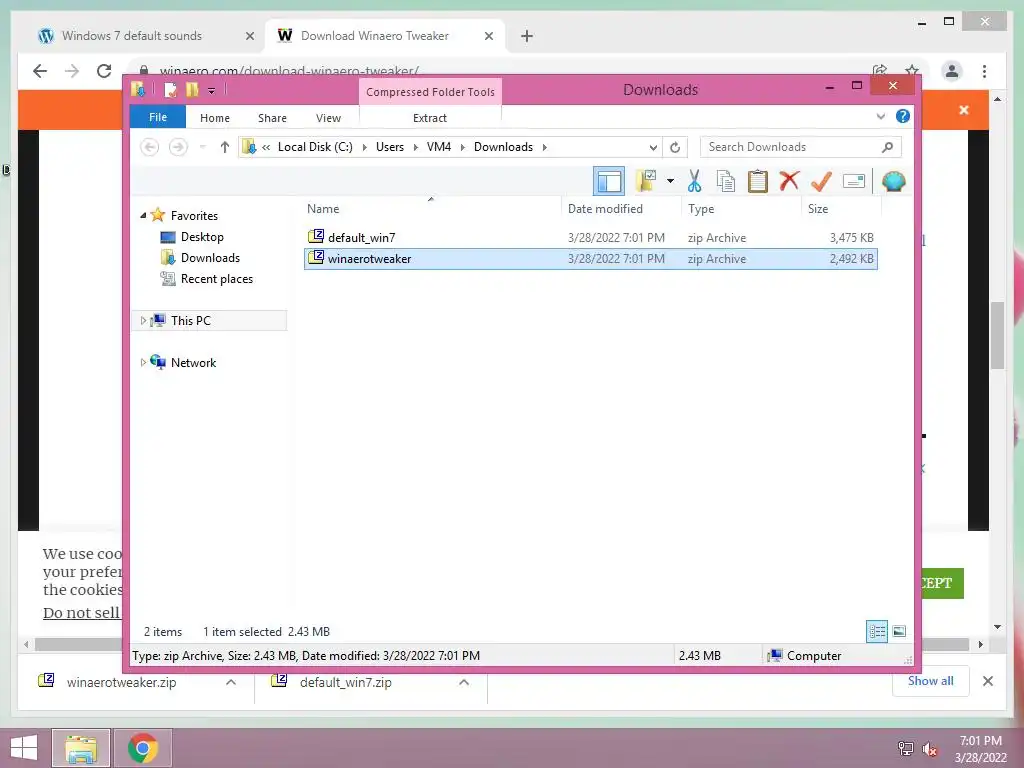Switch to the Share ribbon tab
This screenshot has height=768, width=1024.
[272, 118]
